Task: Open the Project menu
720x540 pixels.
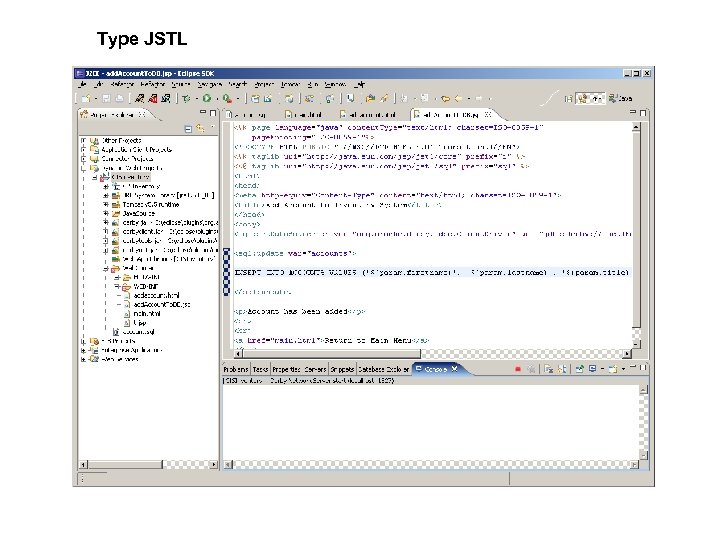Action: 264,84
